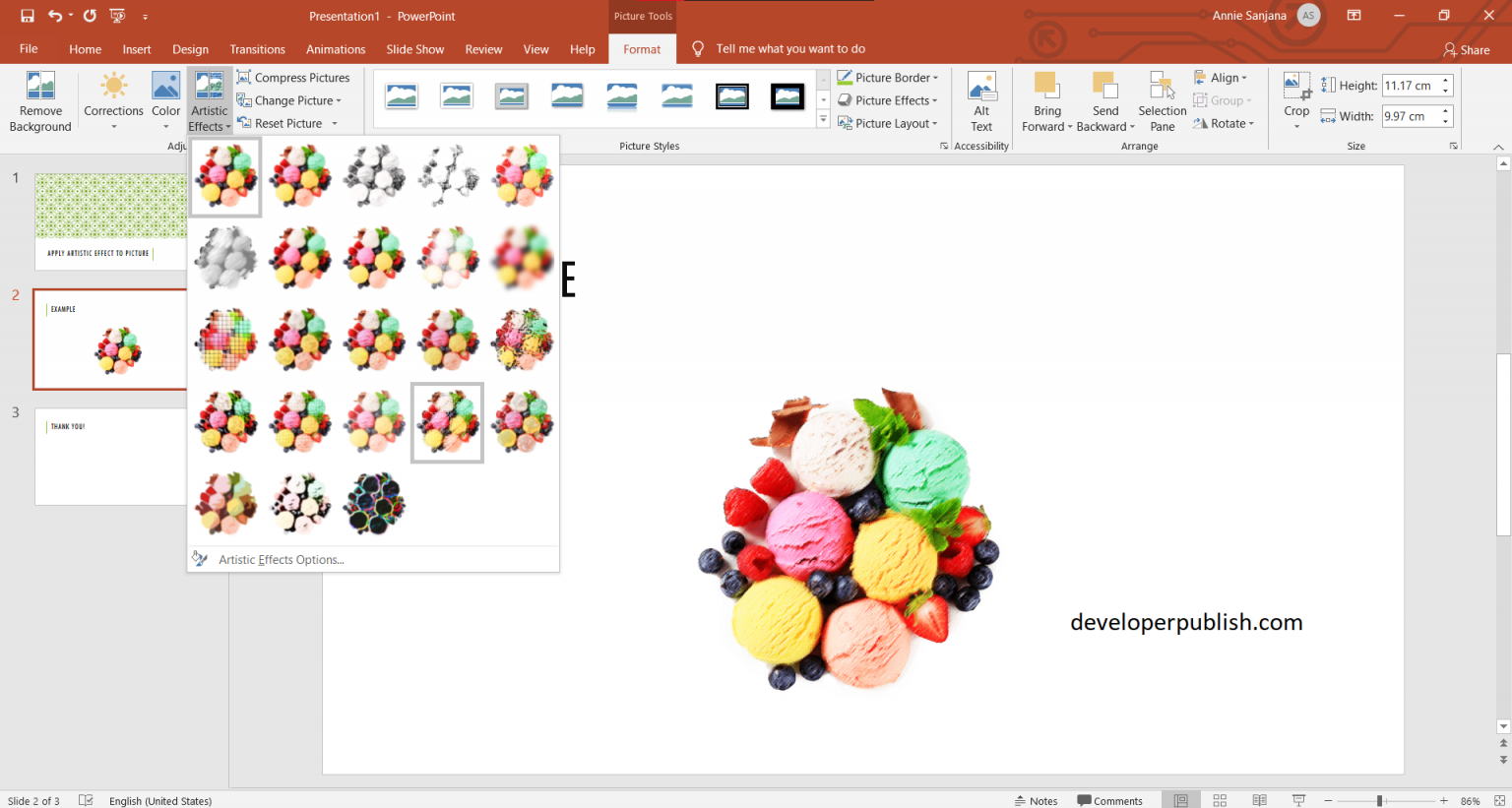Viewport: 1512px width, 808px height.
Task: Open the Comments pane
Action: click(1110, 800)
